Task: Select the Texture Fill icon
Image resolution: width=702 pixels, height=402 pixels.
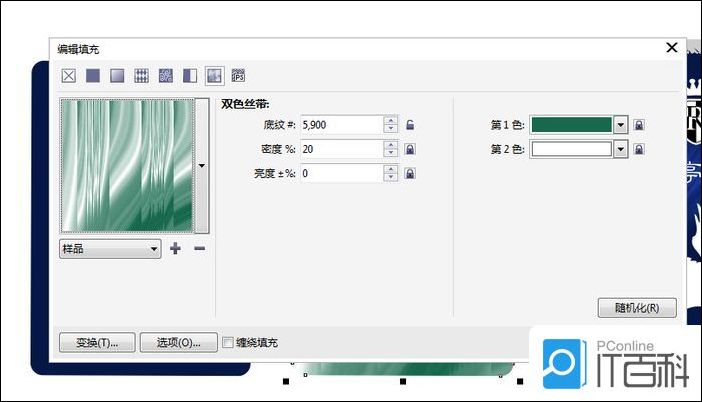Action: pos(214,76)
